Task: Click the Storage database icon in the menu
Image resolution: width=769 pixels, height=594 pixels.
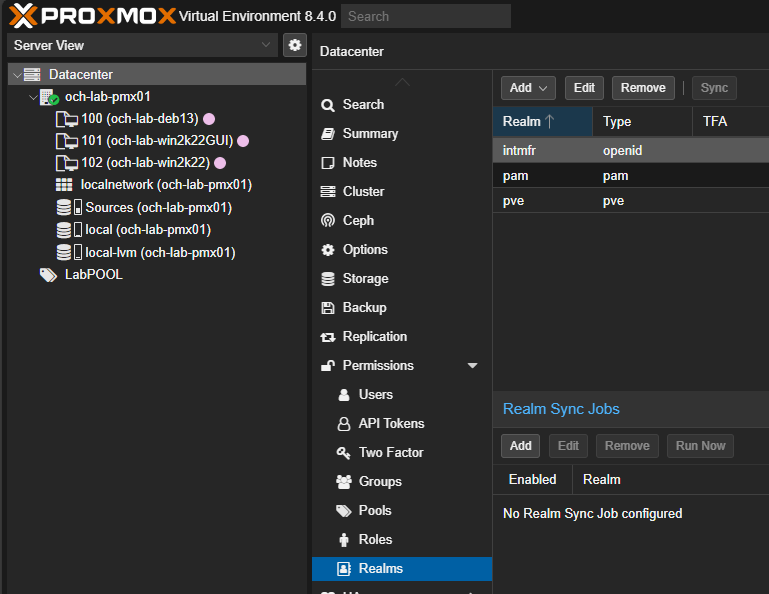Action: 328,279
